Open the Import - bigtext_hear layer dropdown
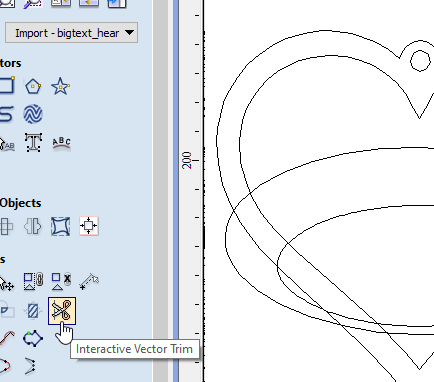The height and width of the screenshot is (382, 434). coord(72,33)
